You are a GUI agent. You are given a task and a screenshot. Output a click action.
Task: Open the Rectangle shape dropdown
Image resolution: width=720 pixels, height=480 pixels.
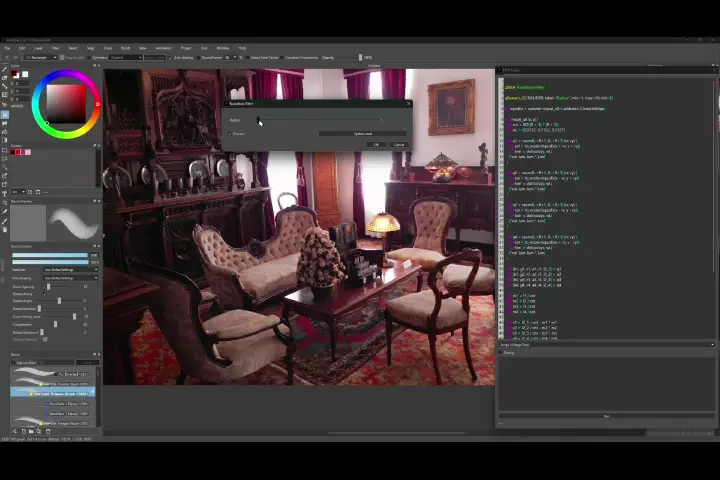pos(40,57)
